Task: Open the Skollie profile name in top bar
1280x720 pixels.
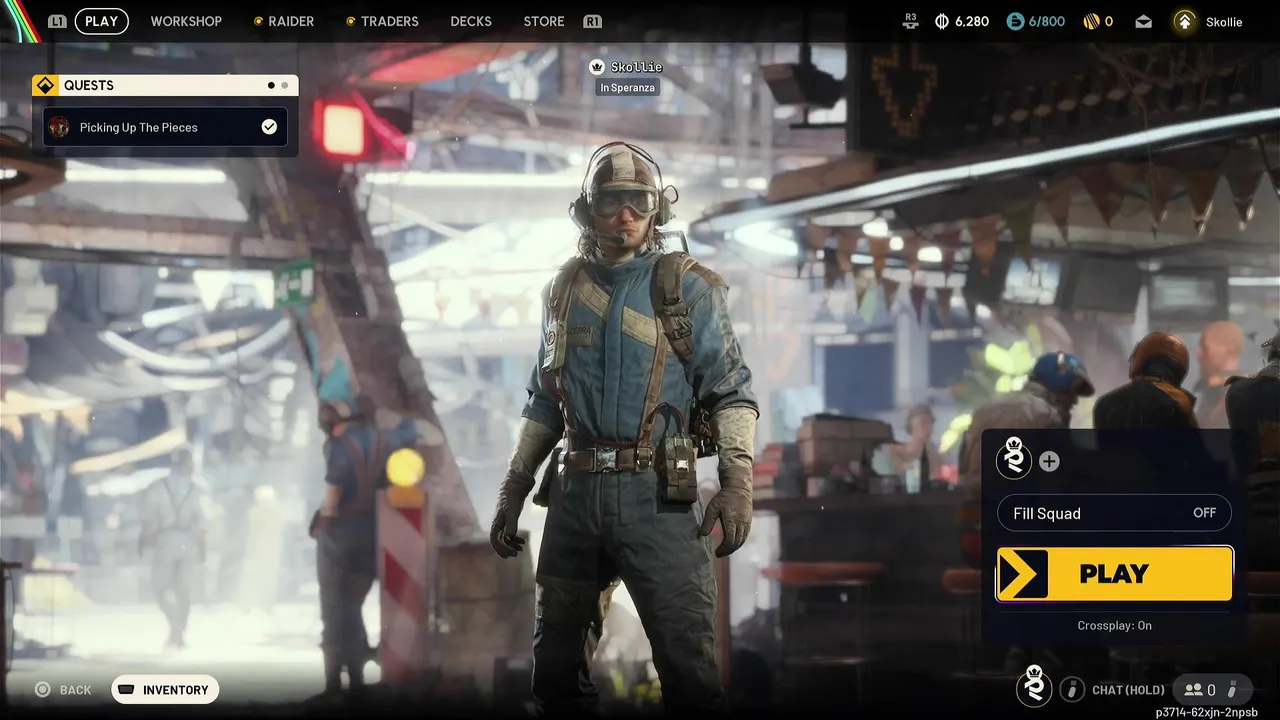Action: pos(1224,22)
